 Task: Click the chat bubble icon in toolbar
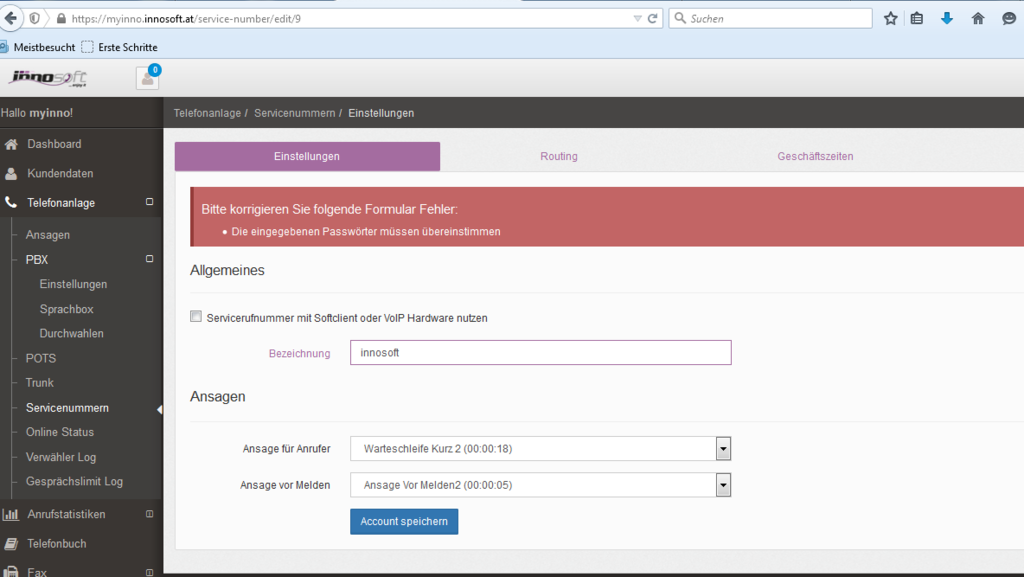pos(1009,18)
